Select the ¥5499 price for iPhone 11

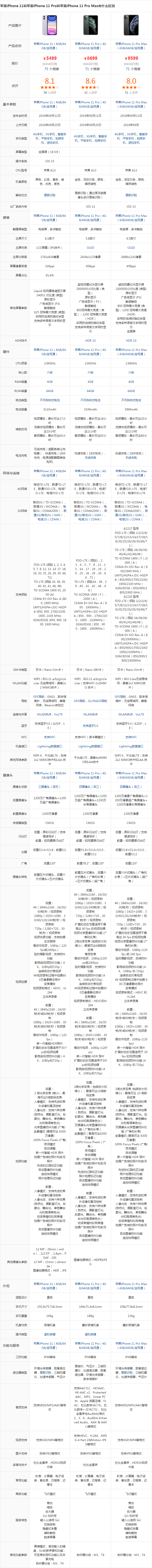pos(49,58)
